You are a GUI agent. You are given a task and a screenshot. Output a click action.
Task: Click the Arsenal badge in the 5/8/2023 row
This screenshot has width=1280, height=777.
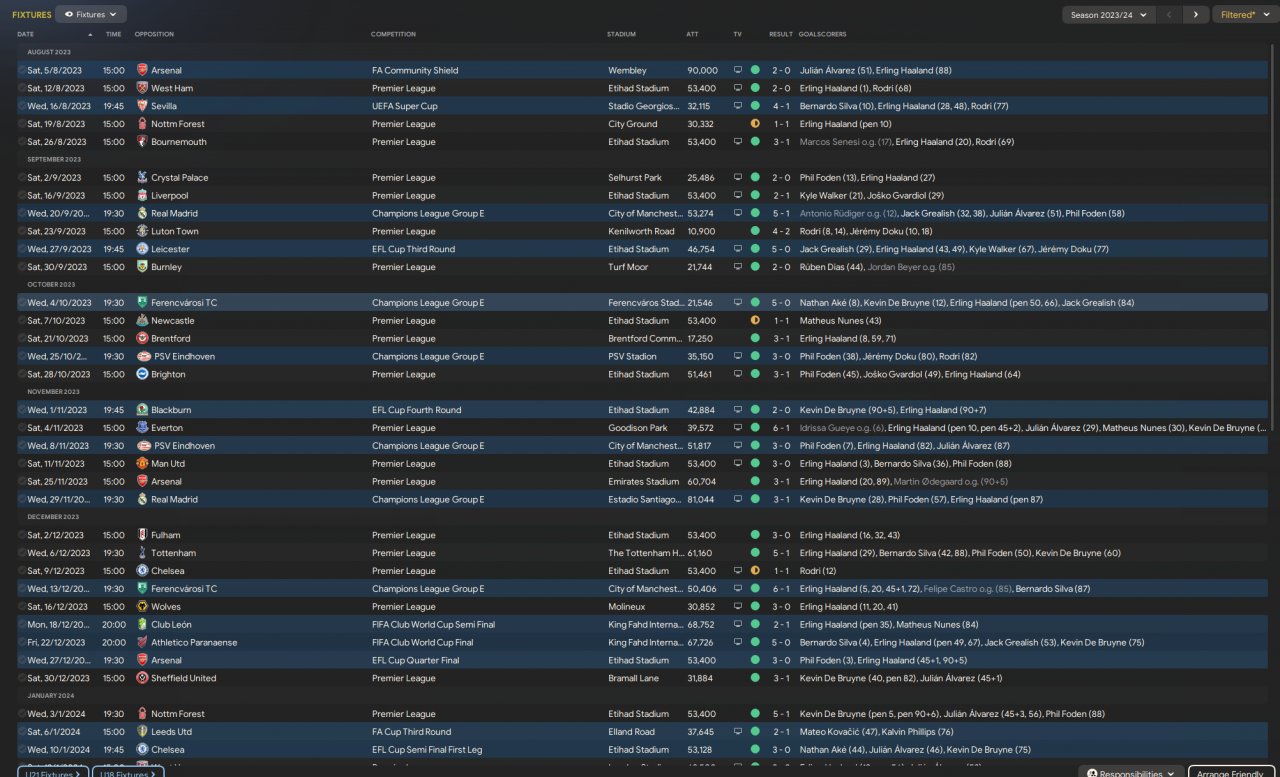click(x=142, y=71)
